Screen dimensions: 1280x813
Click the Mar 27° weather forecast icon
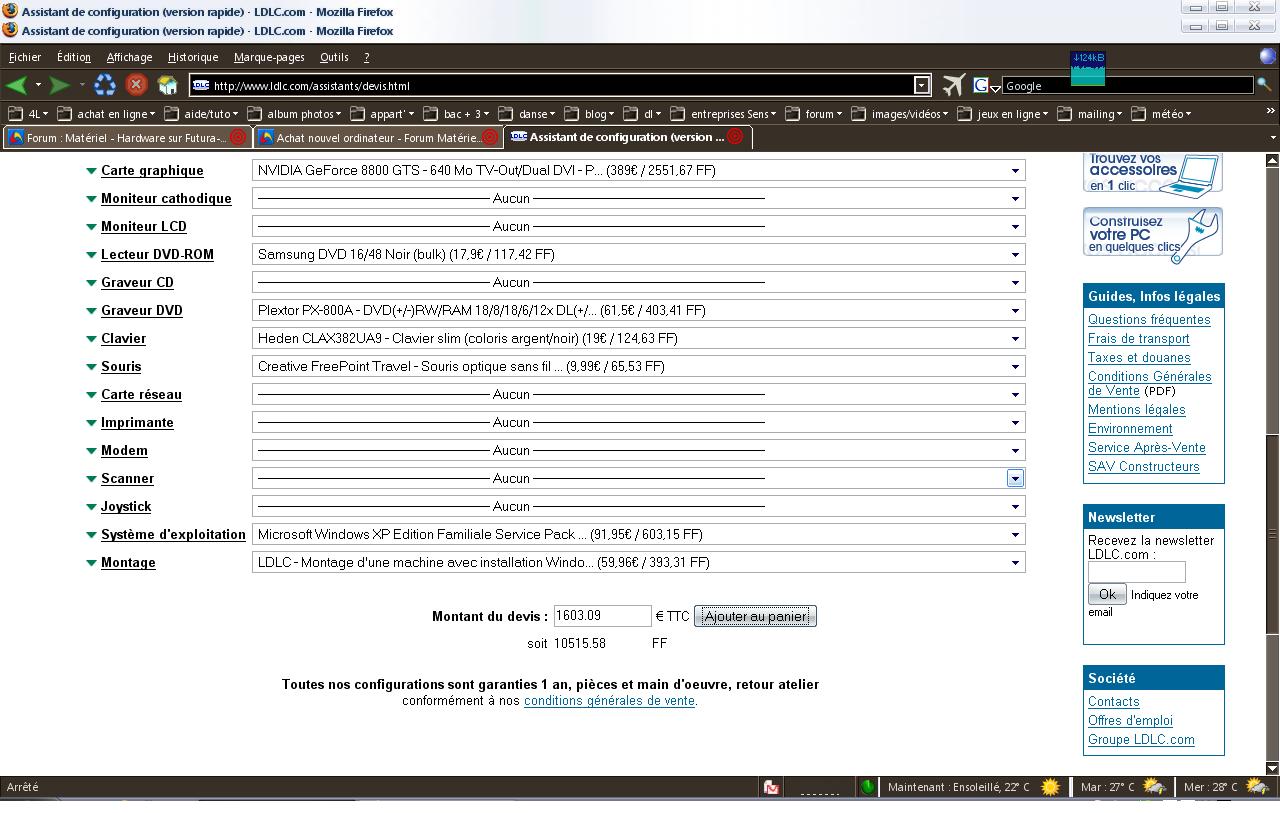(x=1154, y=787)
